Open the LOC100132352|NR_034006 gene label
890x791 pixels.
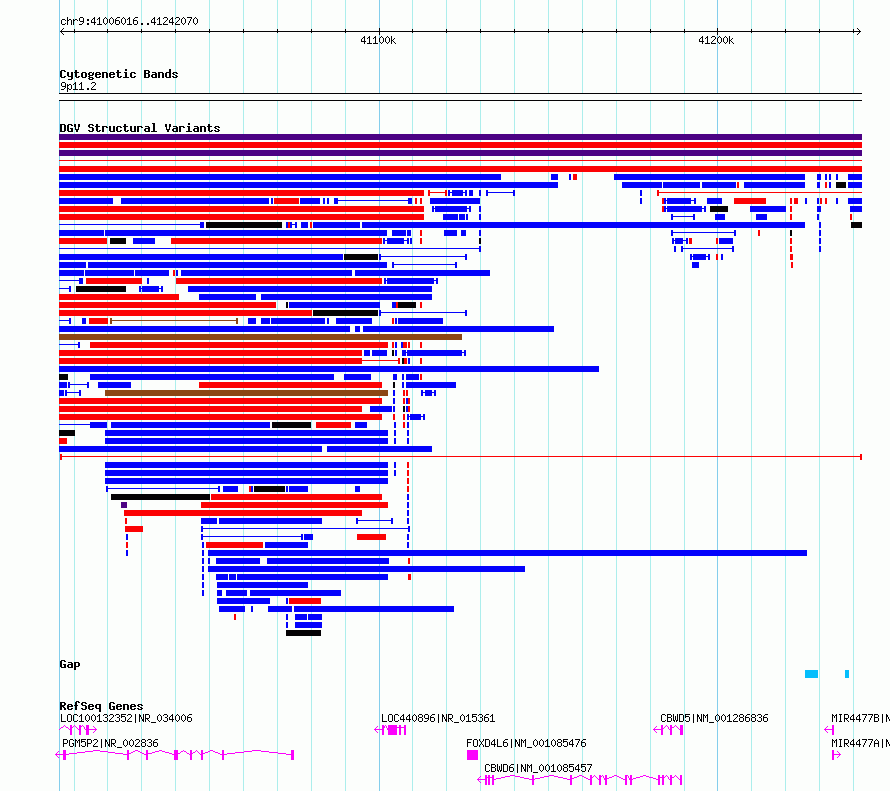tap(126, 718)
